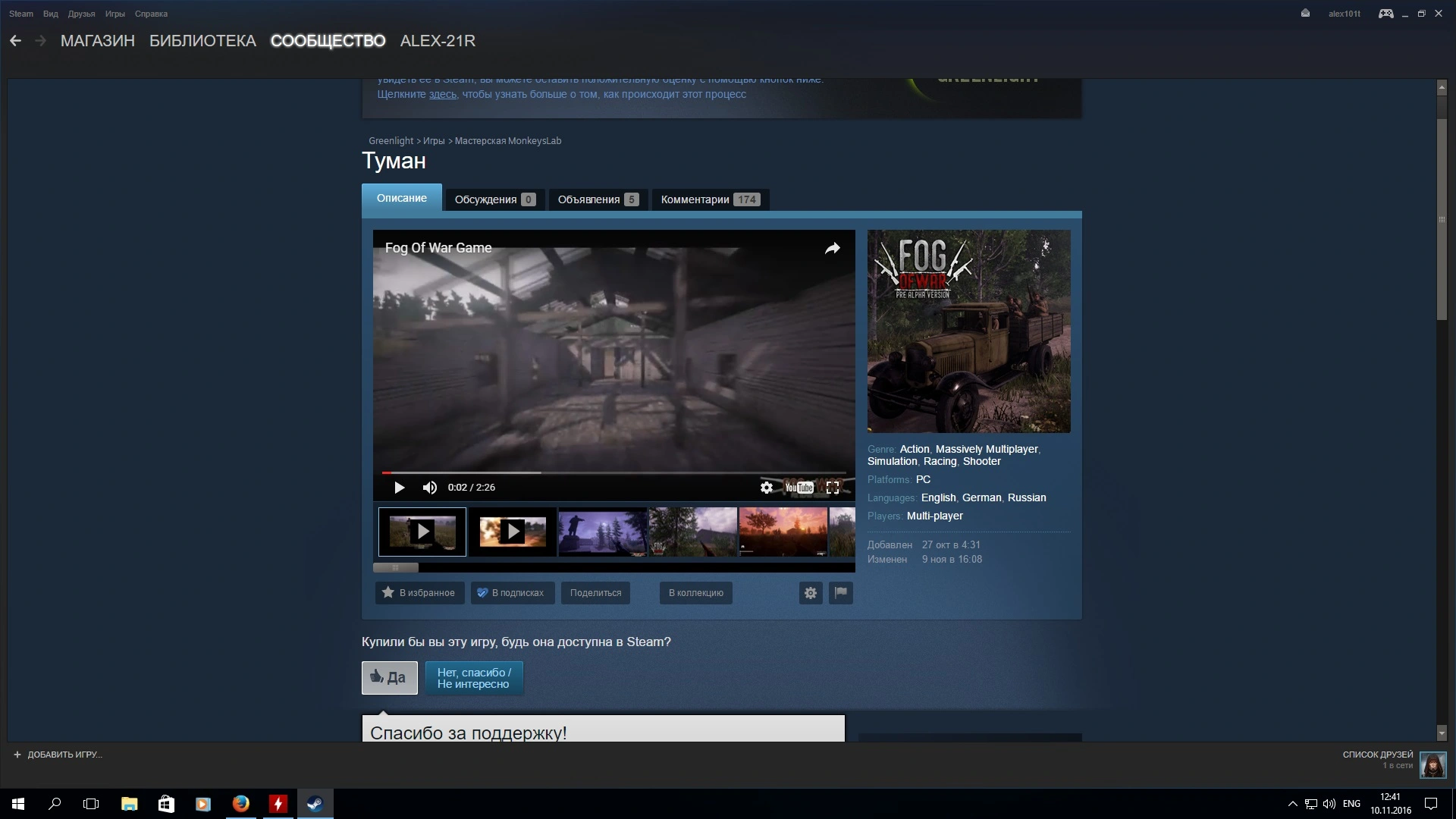
Task: Open the network icon in the system tray
Action: [1311, 804]
